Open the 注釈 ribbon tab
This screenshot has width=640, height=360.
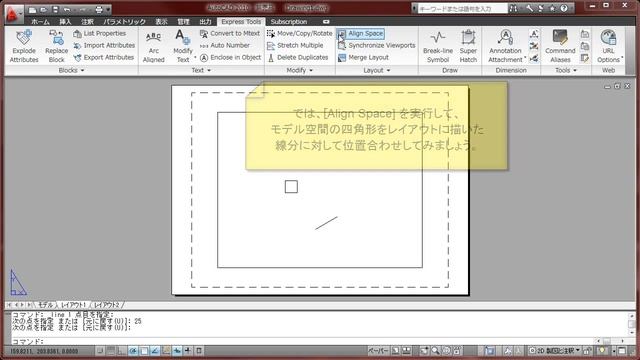87,22
